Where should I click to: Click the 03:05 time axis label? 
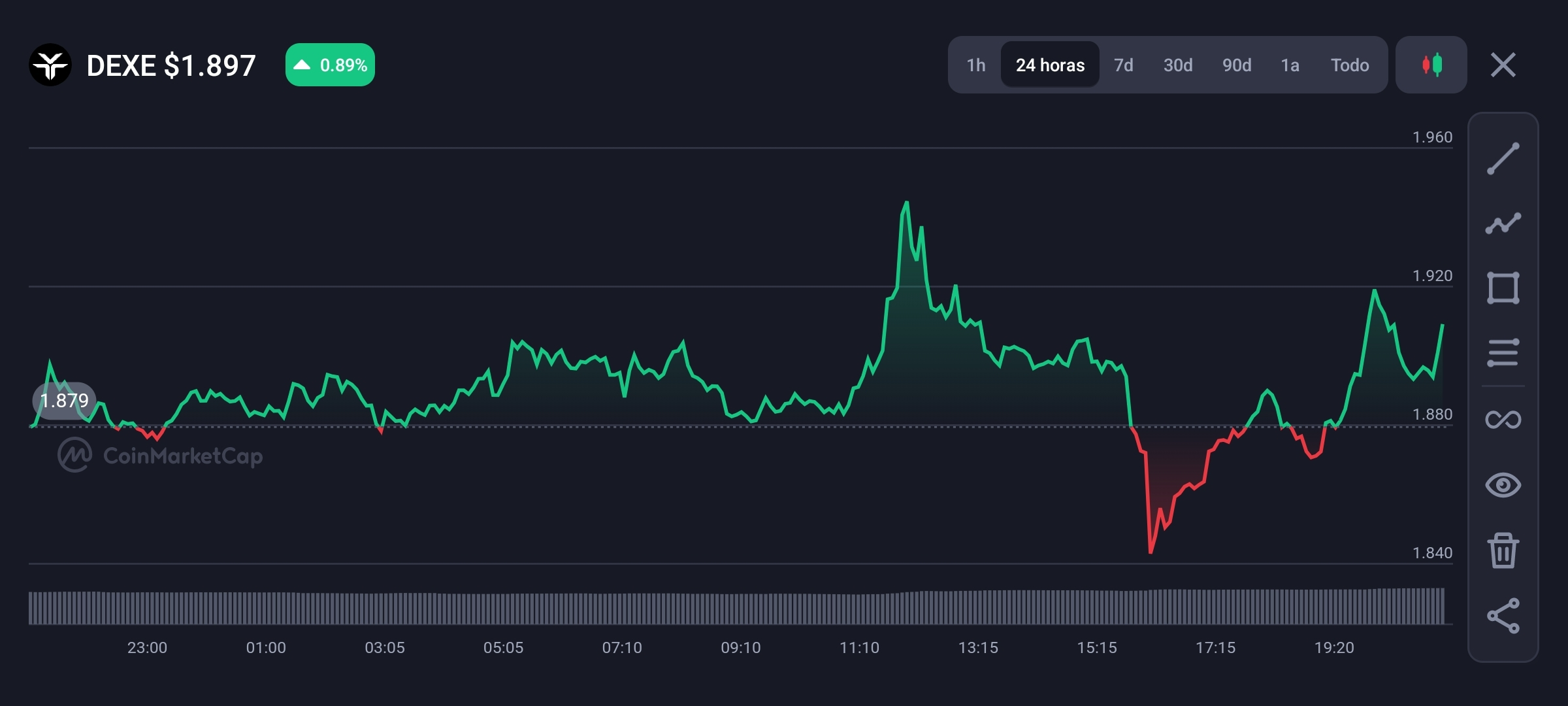point(385,648)
